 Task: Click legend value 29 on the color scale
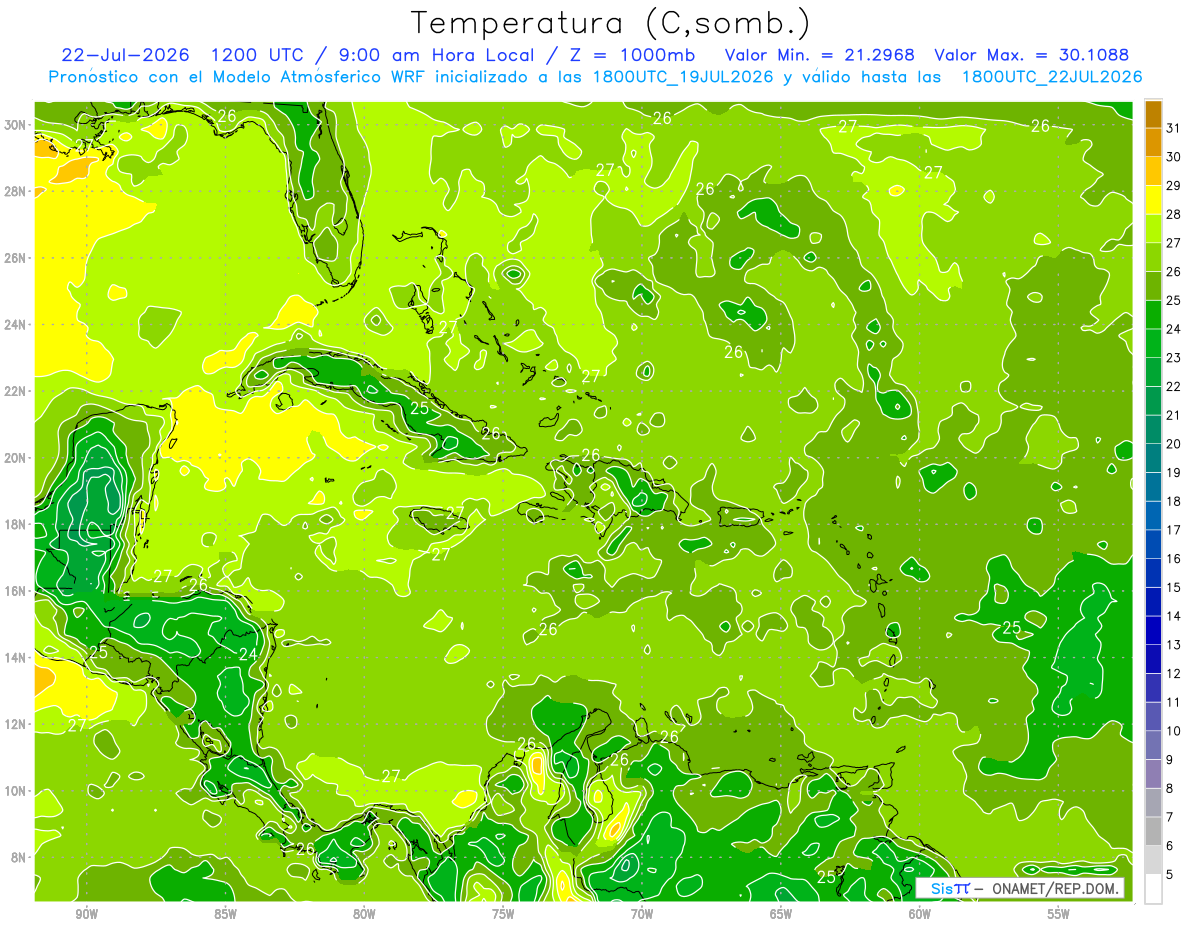click(1174, 186)
